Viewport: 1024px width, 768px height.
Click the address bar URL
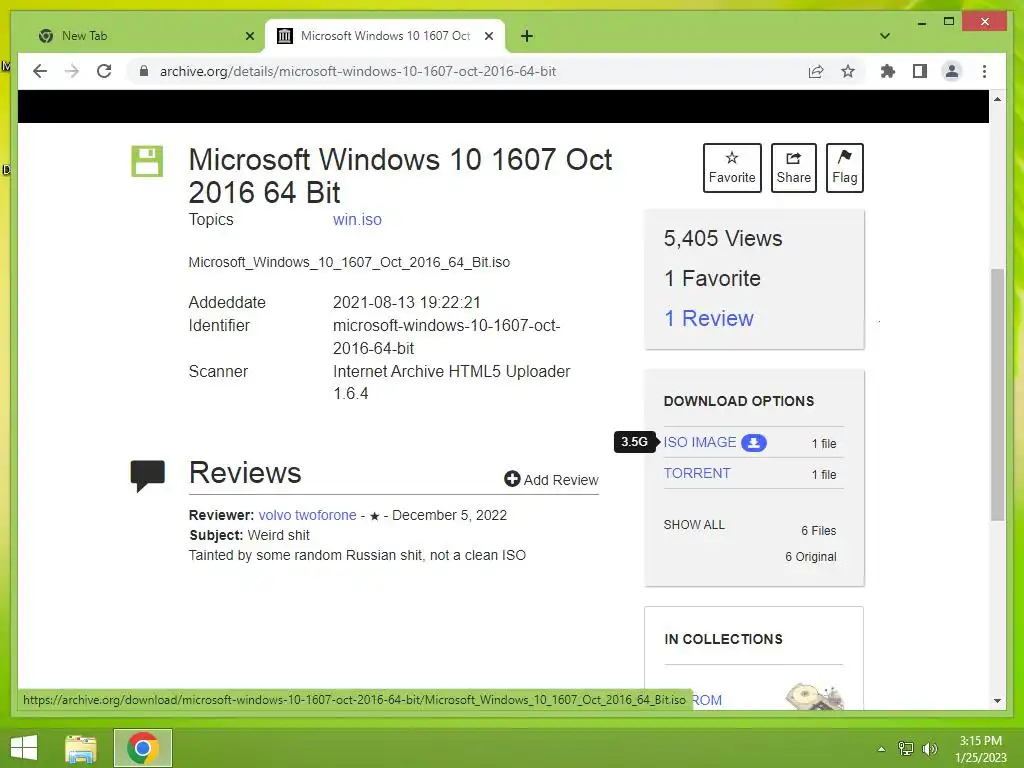click(x=358, y=71)
